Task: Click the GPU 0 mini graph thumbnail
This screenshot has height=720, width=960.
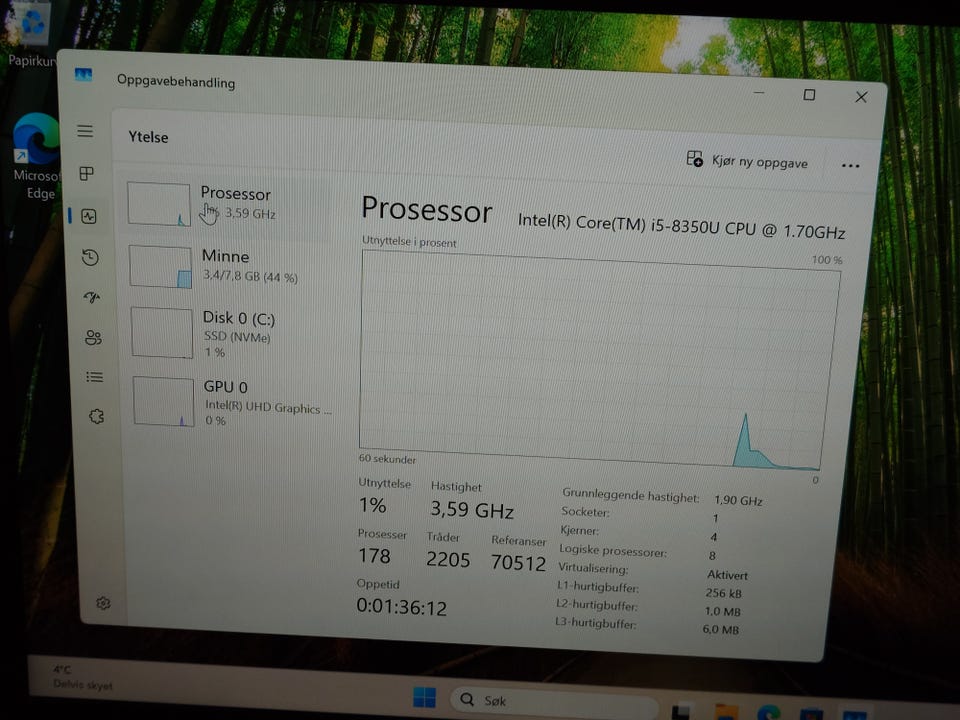Action: click(163, 402)
